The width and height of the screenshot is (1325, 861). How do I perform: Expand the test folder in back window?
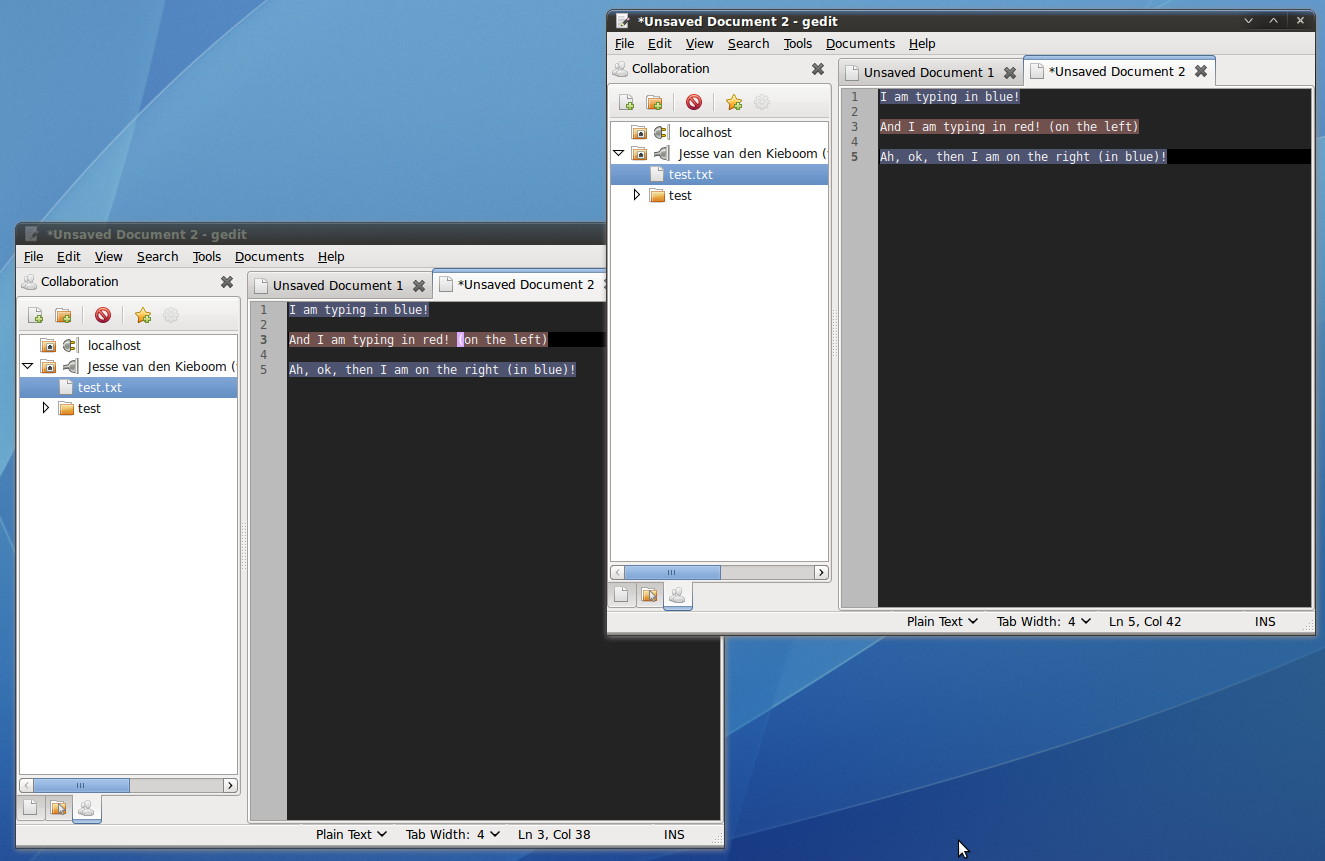pos(46,408)
